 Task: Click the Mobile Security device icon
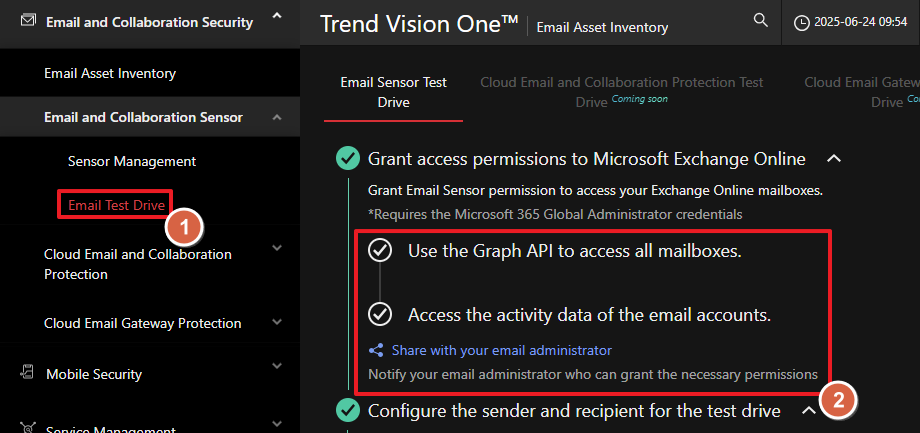pos(27,373)
